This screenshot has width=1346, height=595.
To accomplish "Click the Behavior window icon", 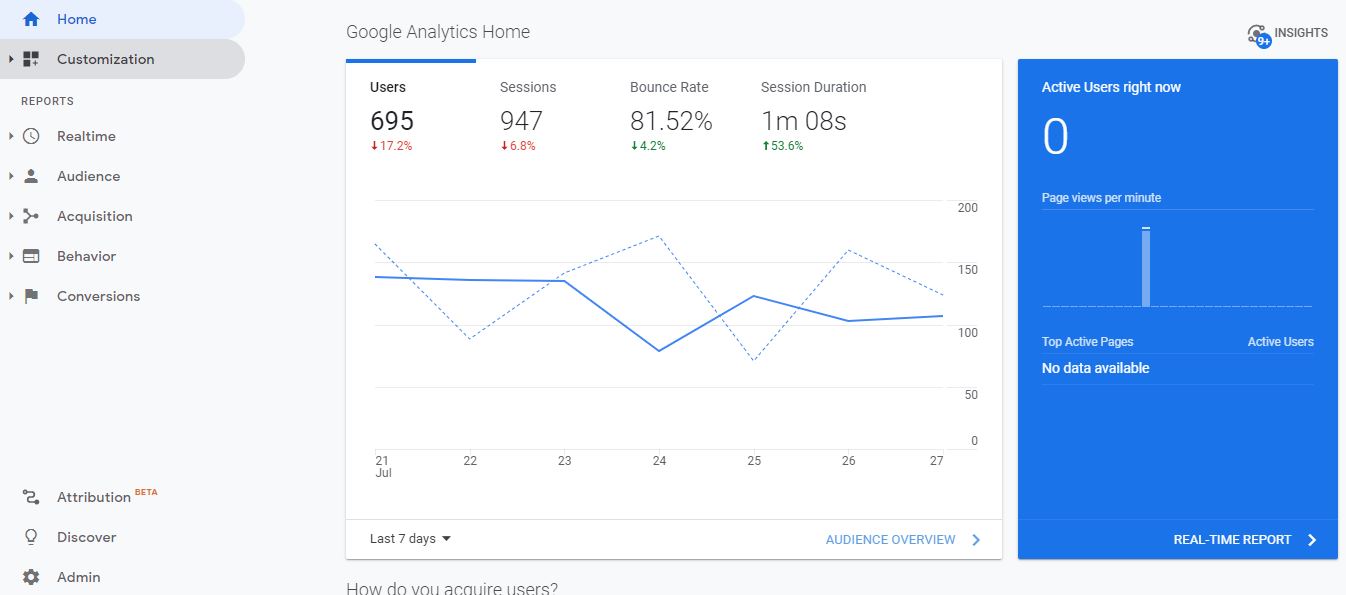I will (31, 256).
